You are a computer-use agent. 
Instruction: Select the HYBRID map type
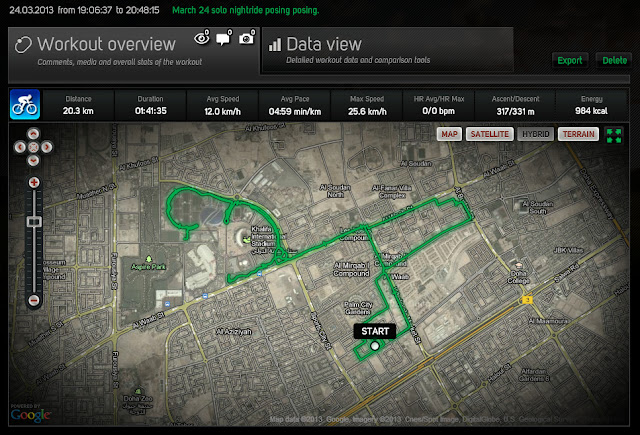[x=536, y=134]
